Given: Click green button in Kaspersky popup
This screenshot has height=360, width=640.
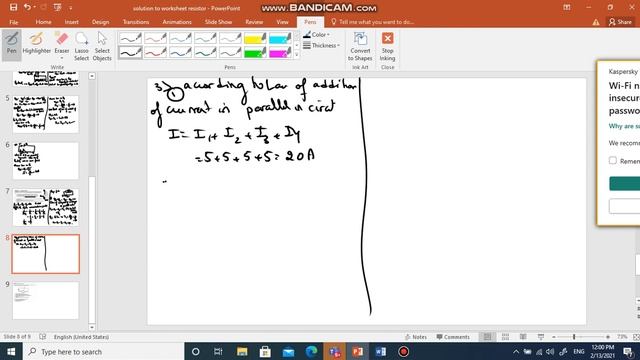Looking at the screenshot, I should click(624, 183).
